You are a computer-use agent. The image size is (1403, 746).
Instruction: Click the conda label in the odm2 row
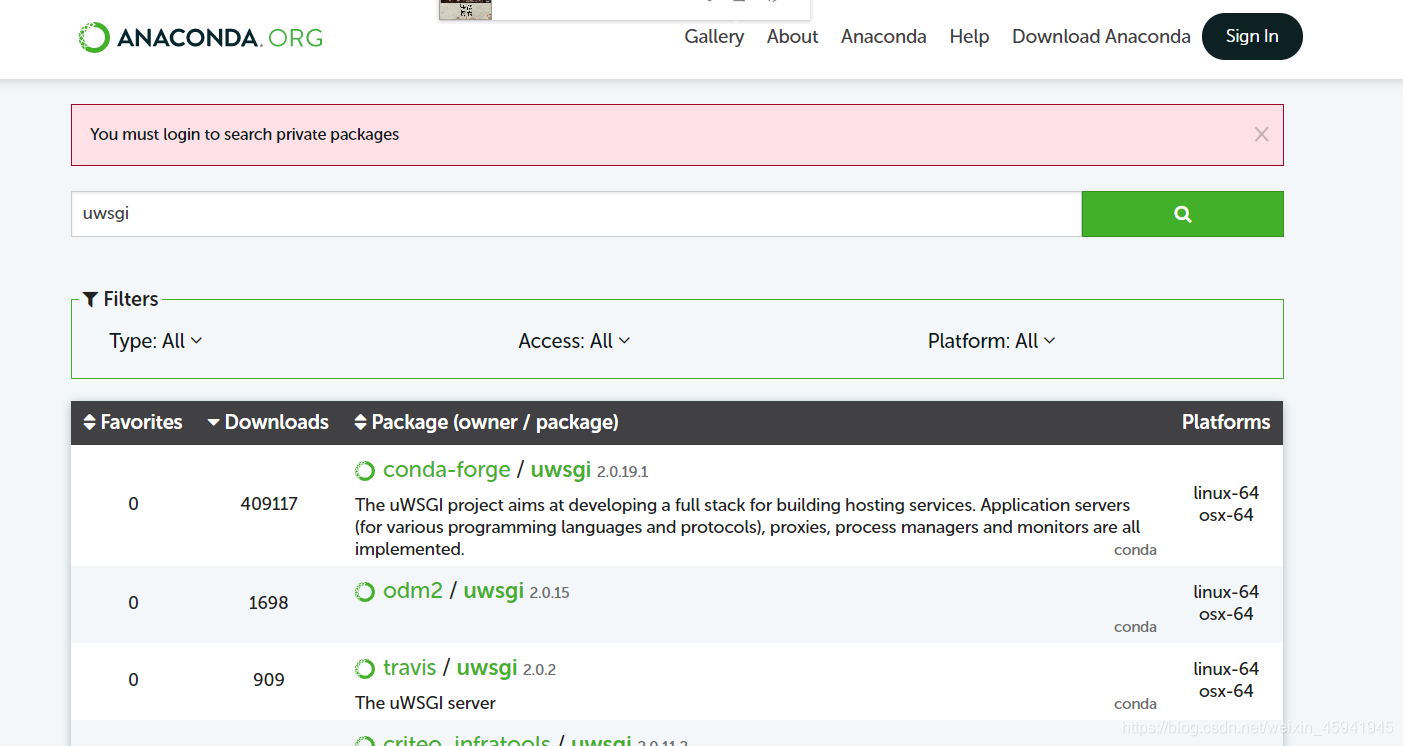pos(1135,627)
